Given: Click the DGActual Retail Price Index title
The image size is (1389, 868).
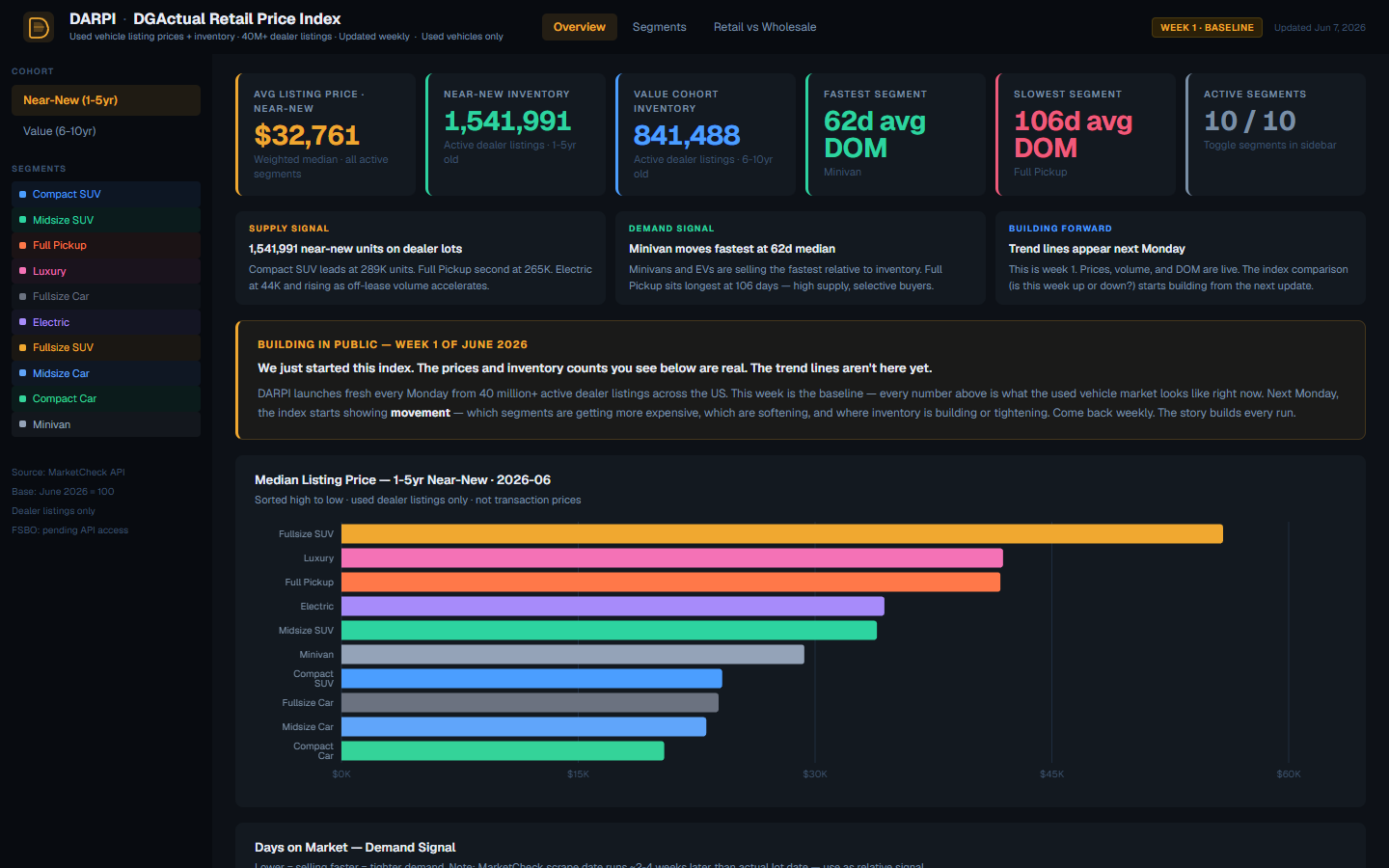Looking at the screenshot, I should [x=236, y=18].
